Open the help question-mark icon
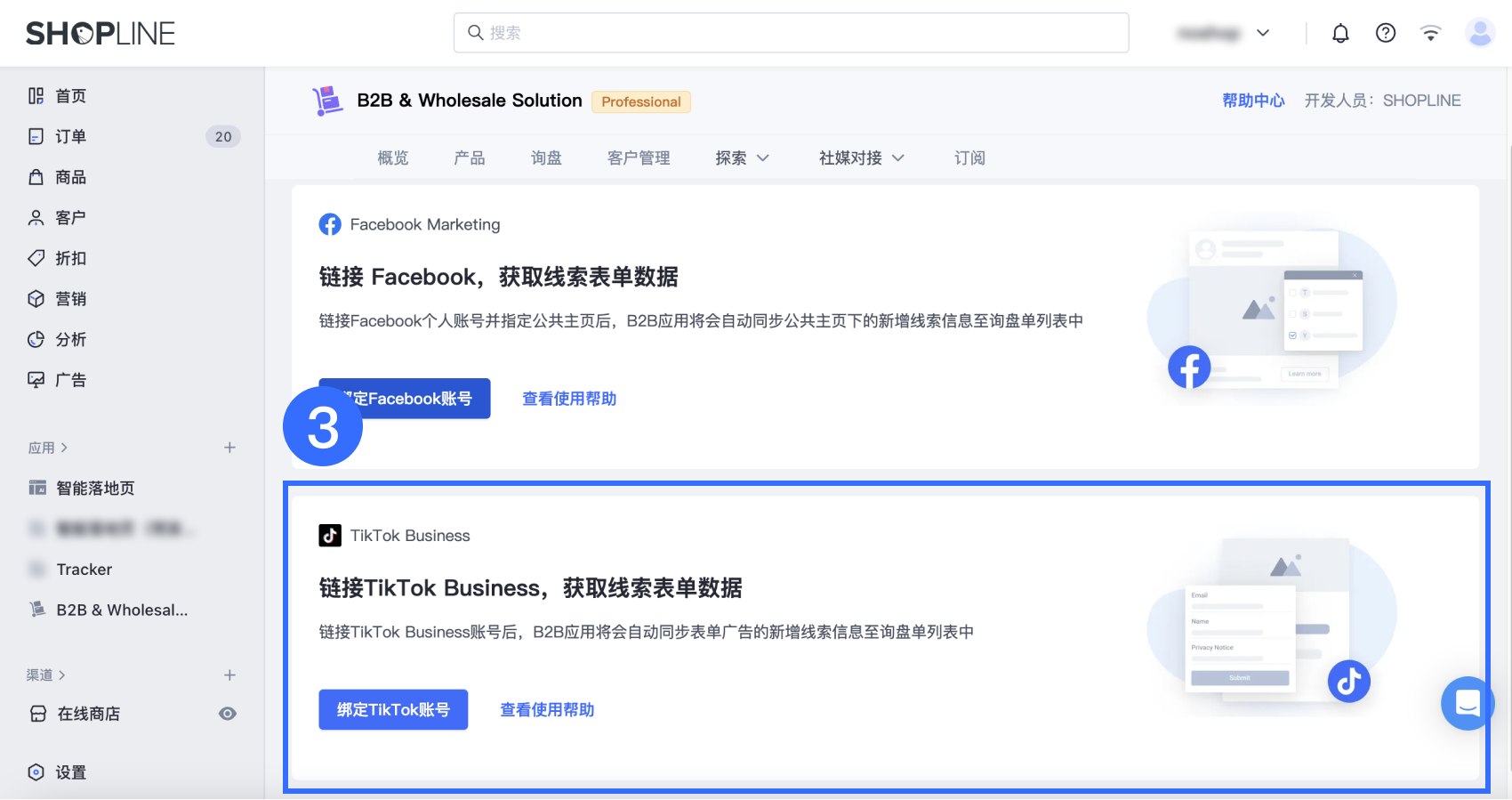 pos(1386,33)
